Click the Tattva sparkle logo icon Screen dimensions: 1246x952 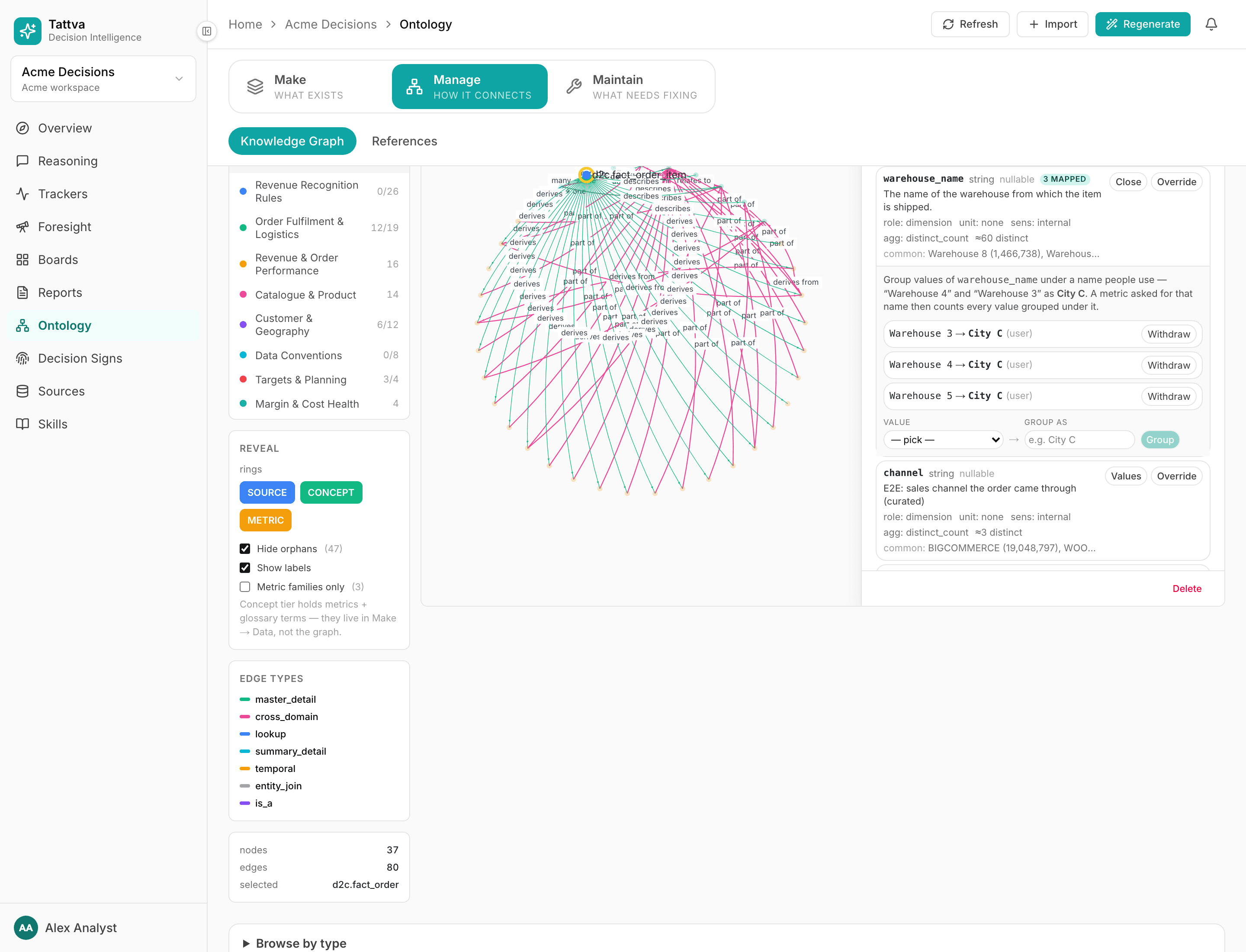pos(27,31)
